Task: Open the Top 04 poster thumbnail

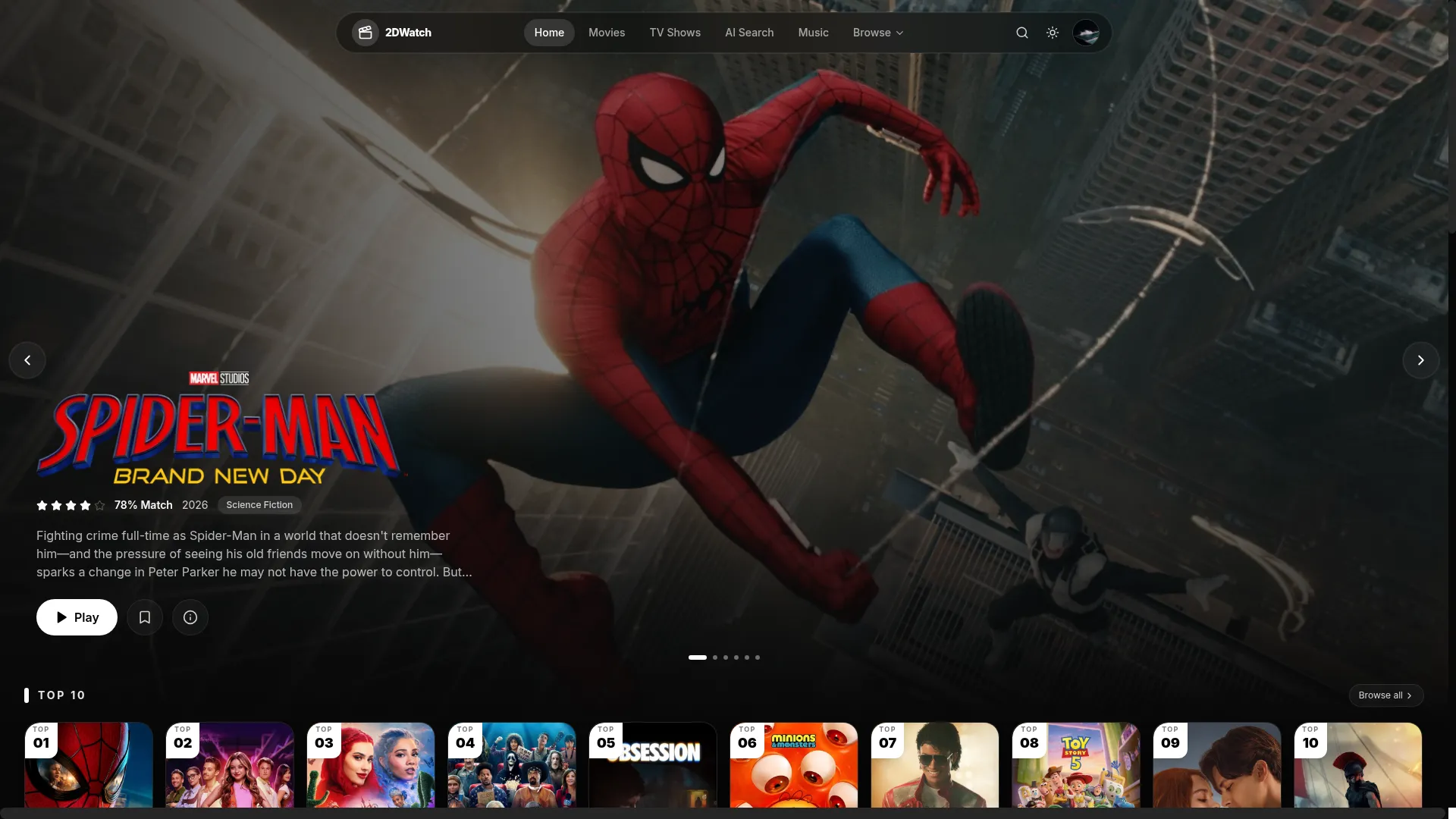Action: (512, 766)
